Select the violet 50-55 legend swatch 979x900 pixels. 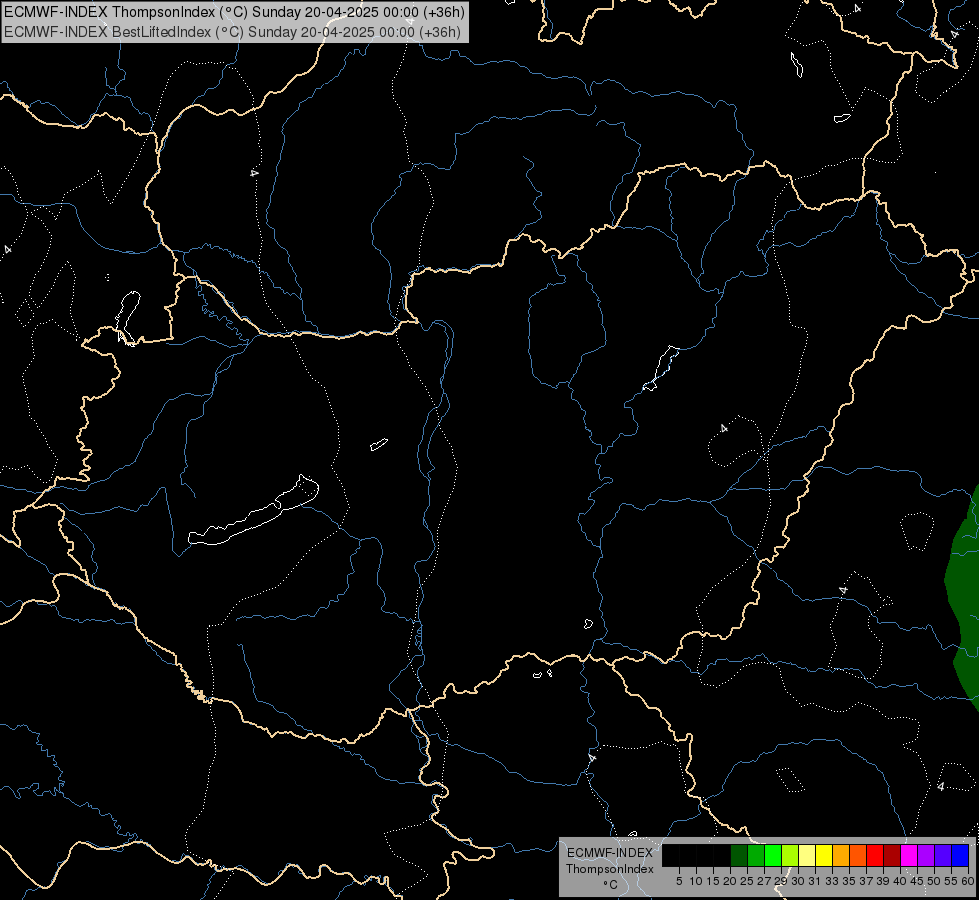click(943, 856)
